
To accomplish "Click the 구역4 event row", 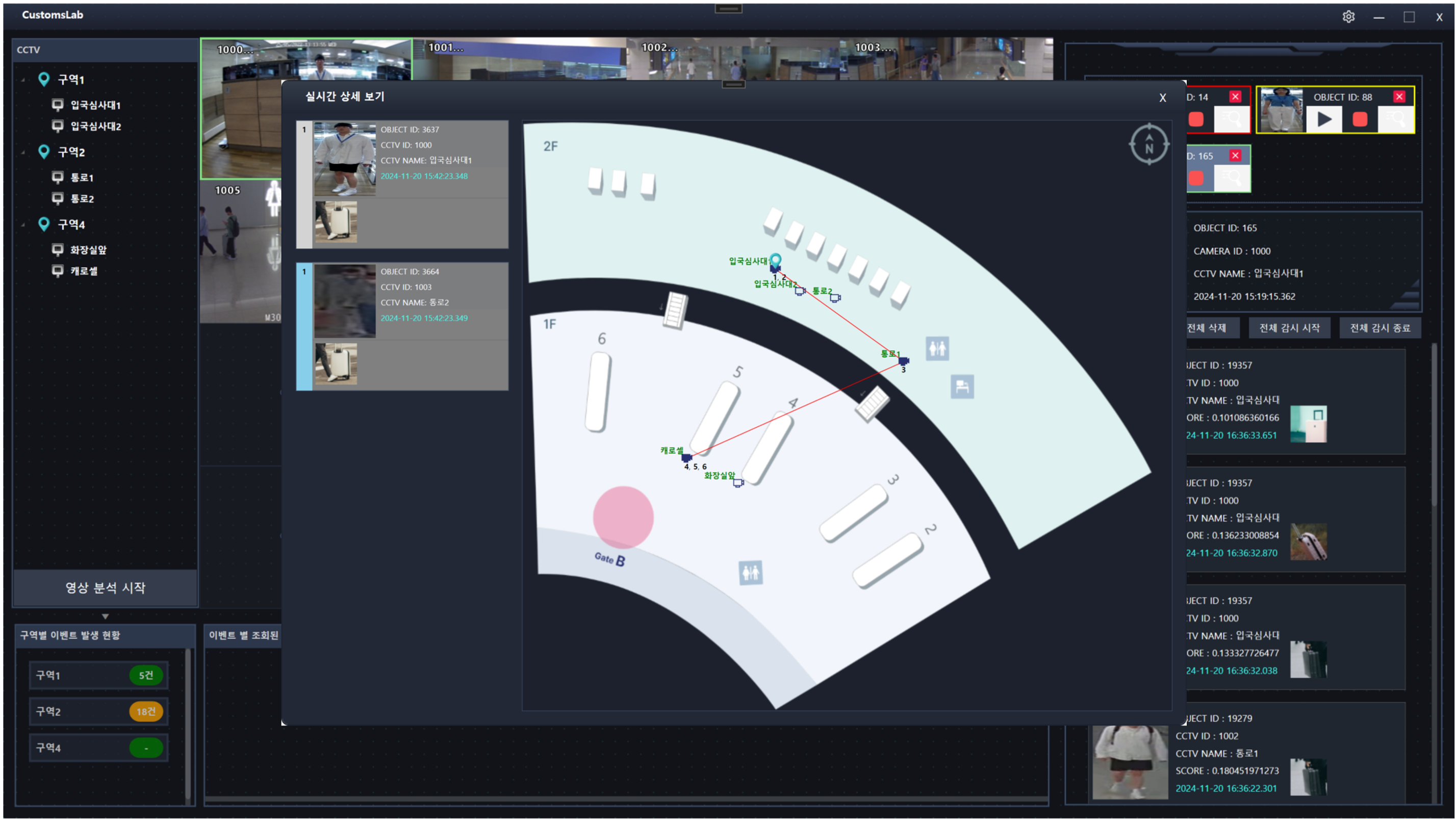I will [x=99, y=747].
